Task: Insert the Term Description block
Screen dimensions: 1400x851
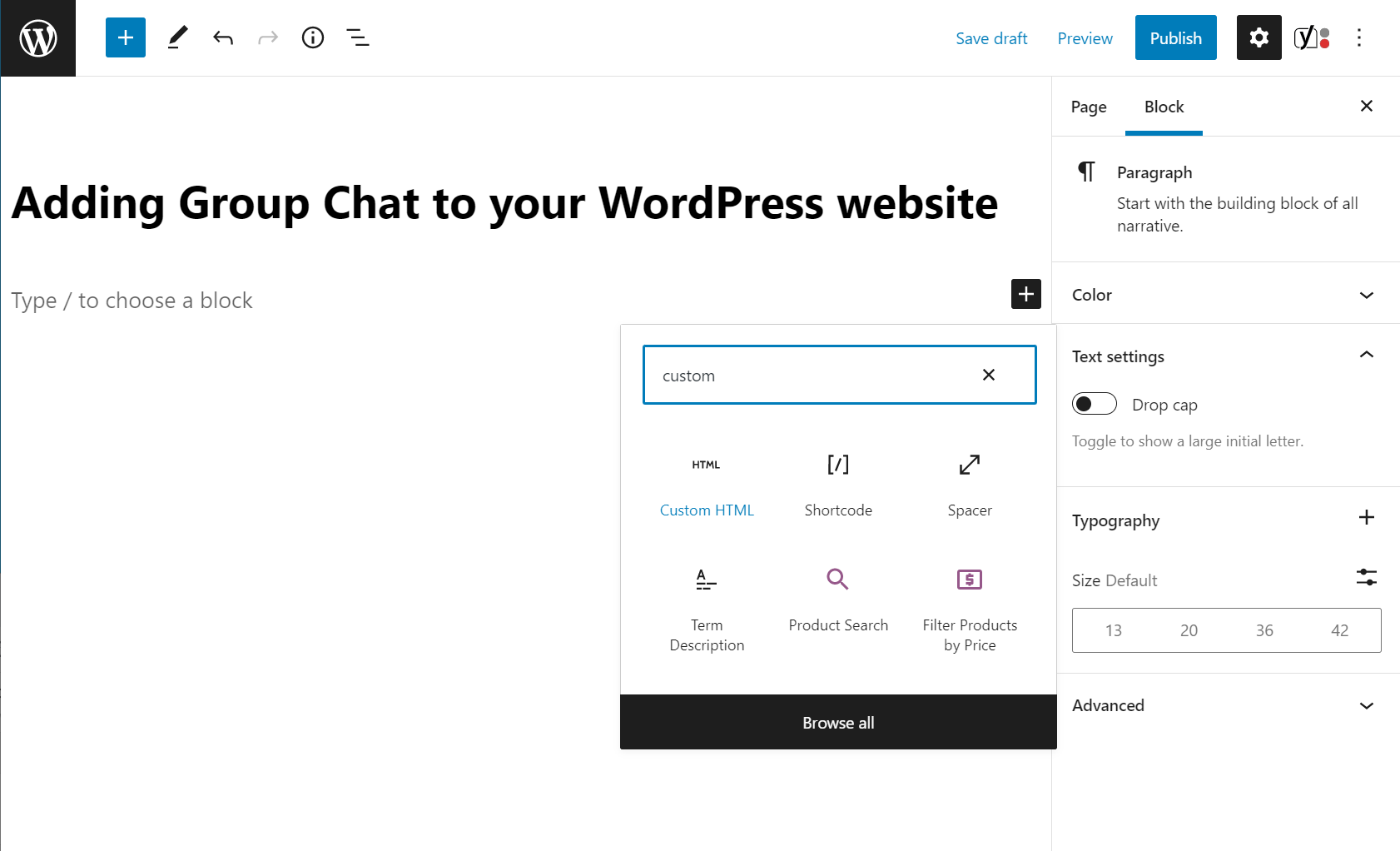Action: point(707,610)
